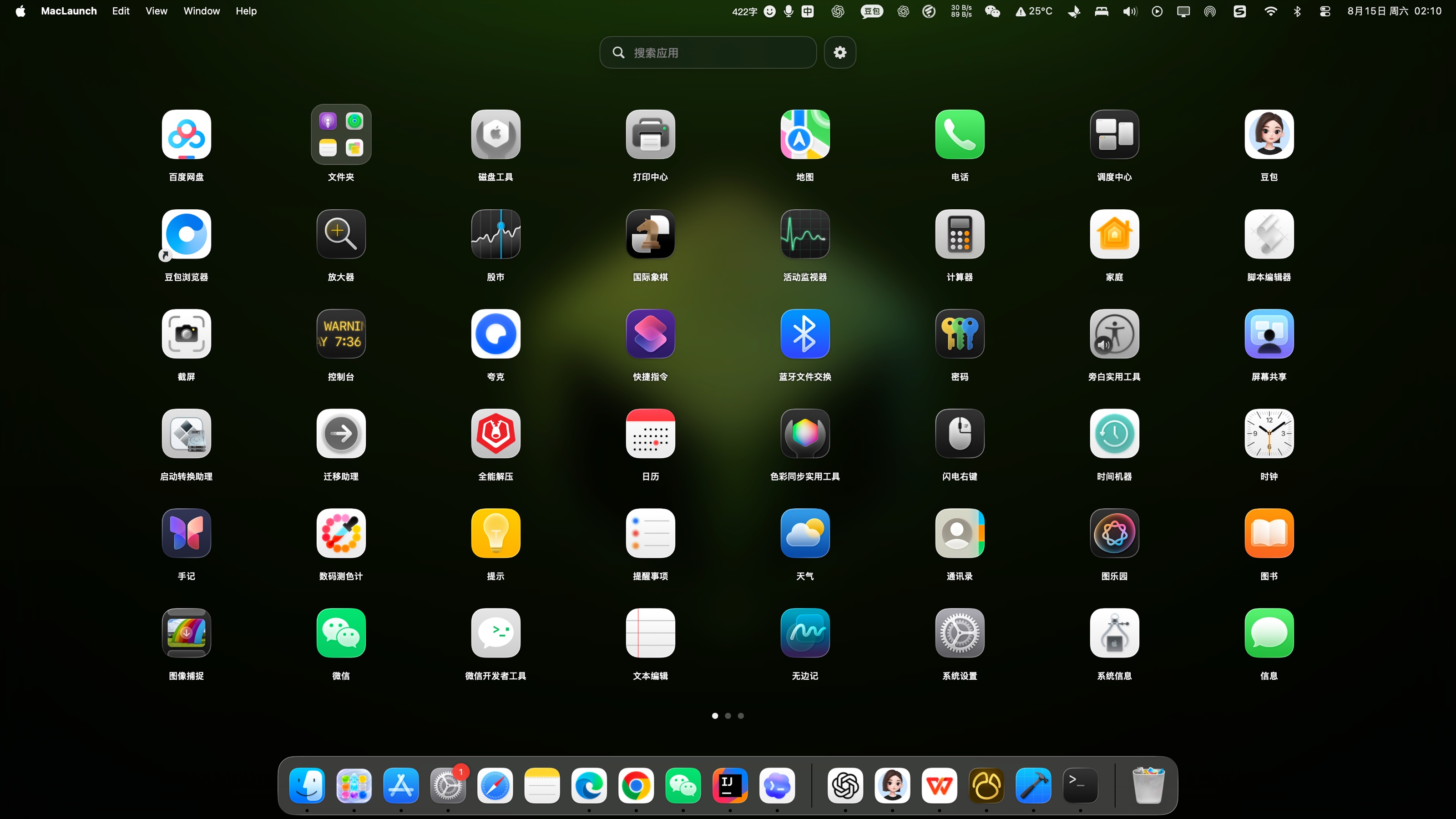Click the volume icon in menu bar
Viewport: 1456px width, 819px height.
(1130, 11)
